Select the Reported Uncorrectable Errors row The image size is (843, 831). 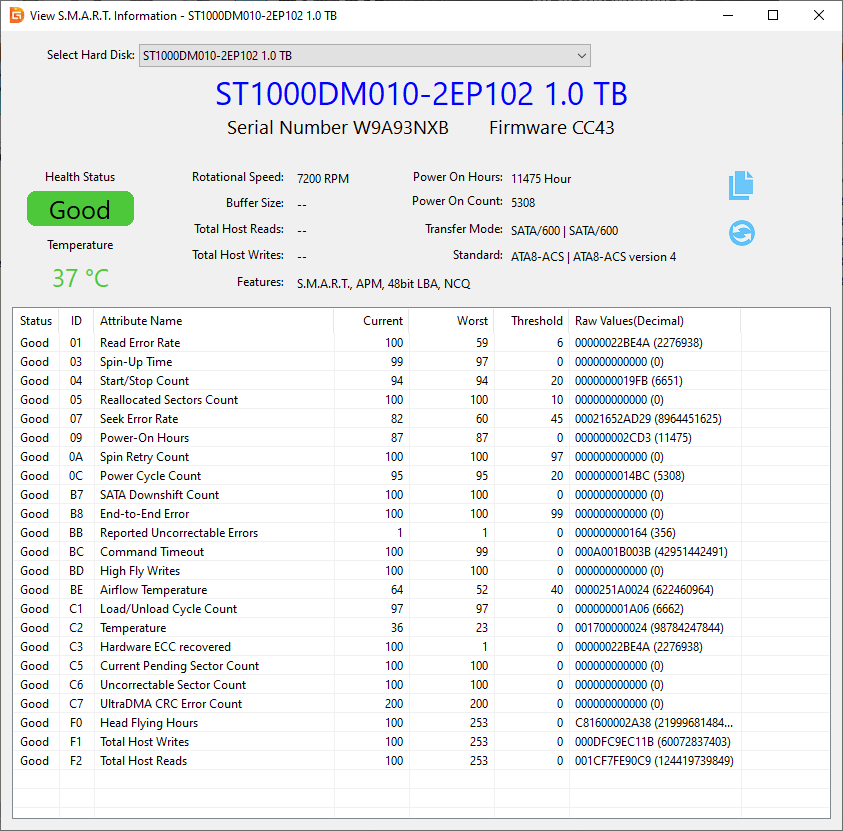(422, 533)
